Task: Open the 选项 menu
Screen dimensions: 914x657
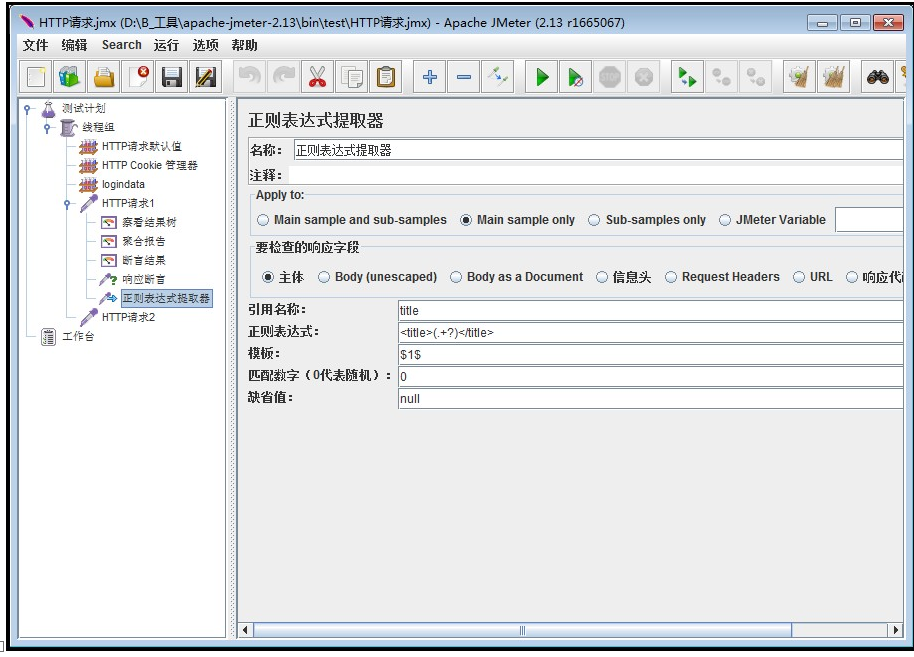Action: (205, 45)
